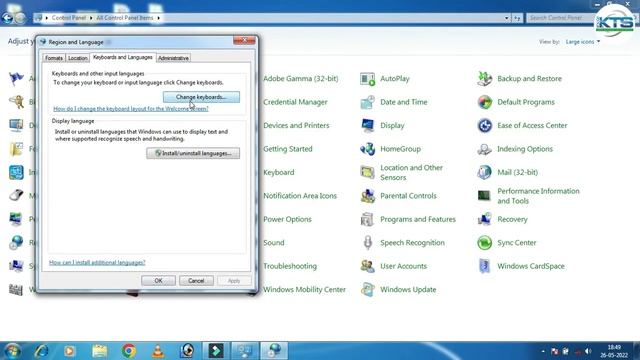
Task: Open the Sync Center icon
Action: coord(484,242)
